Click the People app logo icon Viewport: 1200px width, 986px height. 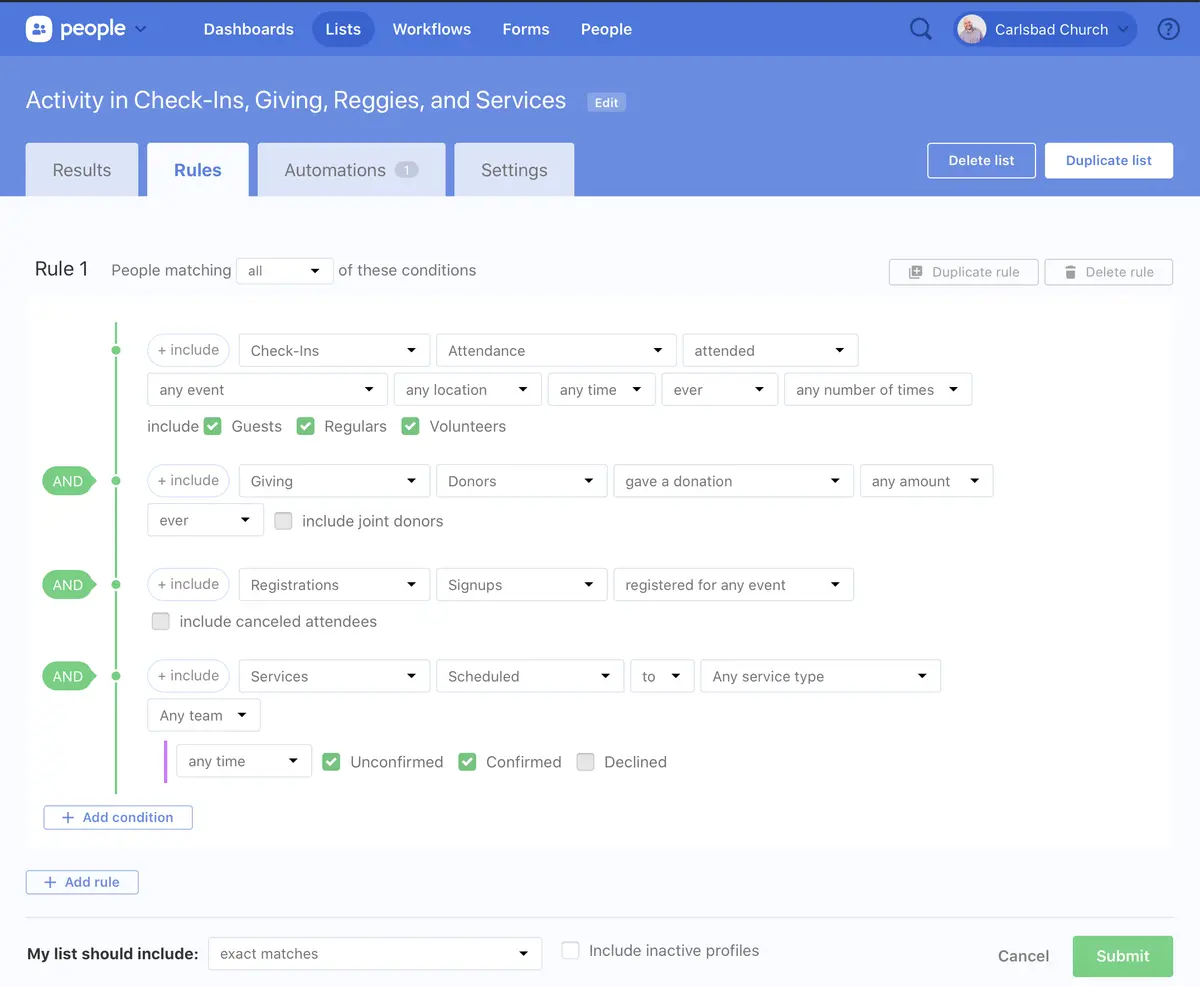click(39, 29)
